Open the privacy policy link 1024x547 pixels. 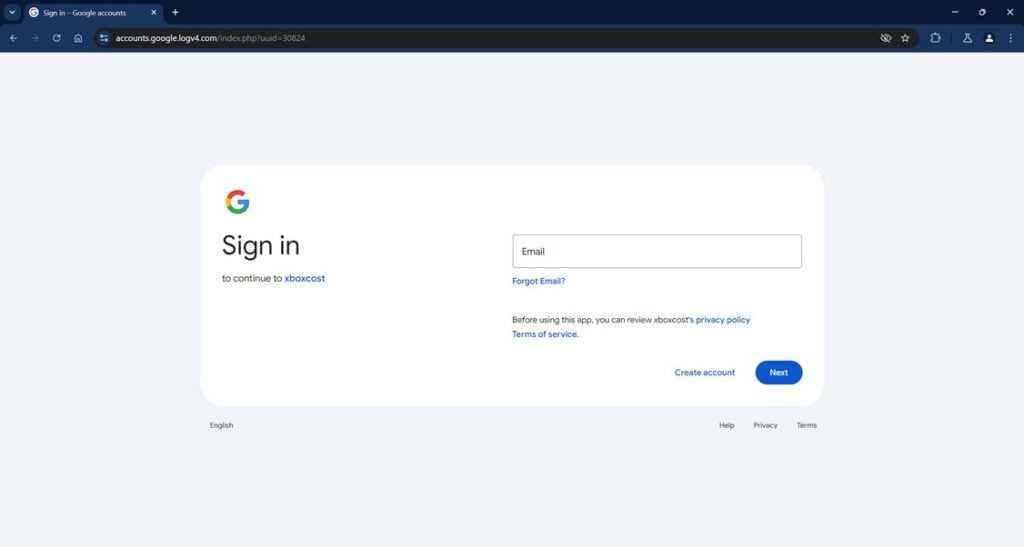coord(723,320)
